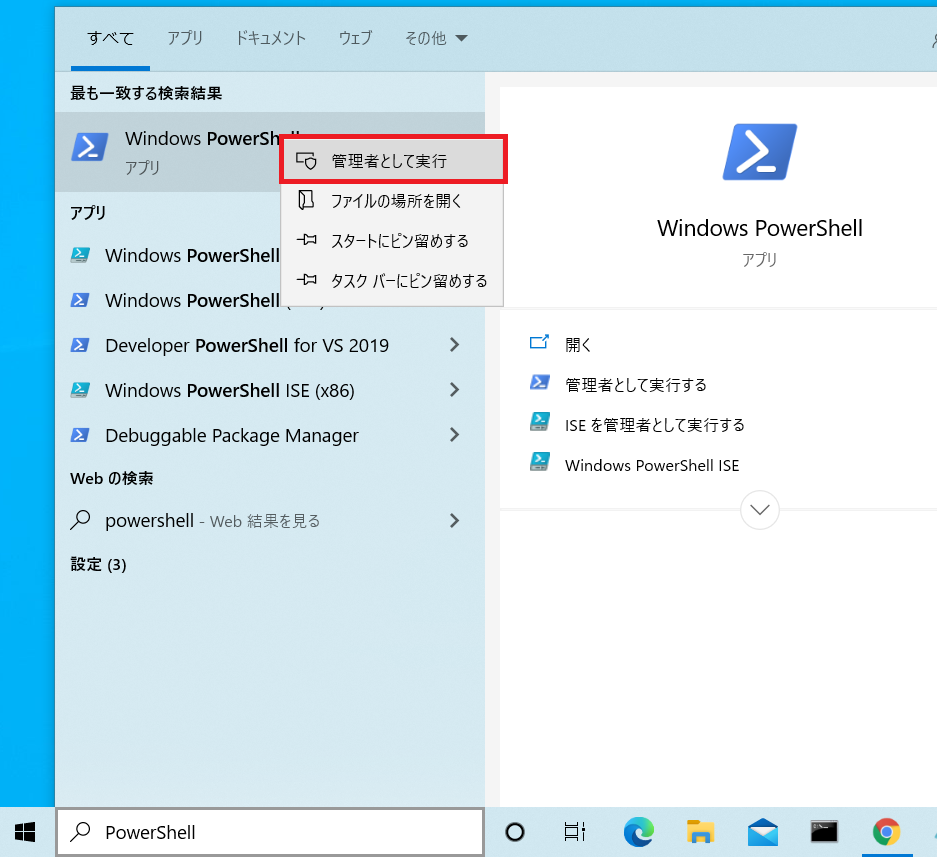The image size is (937, 861).
Task: Expand the その他 filter dropdown
Action: point(436,38)
